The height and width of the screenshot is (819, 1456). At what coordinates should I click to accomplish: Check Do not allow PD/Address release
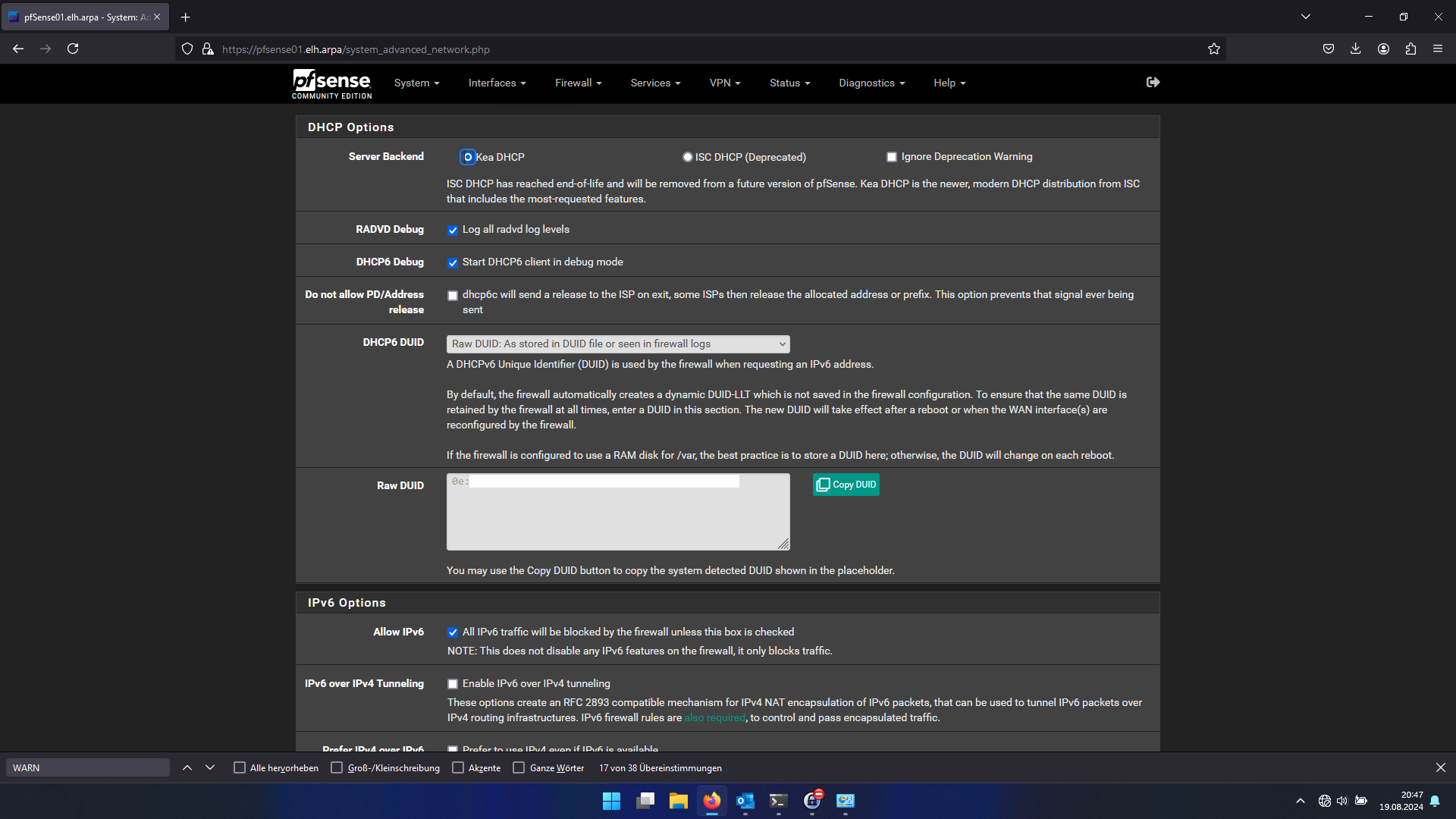tap(453, 296)
